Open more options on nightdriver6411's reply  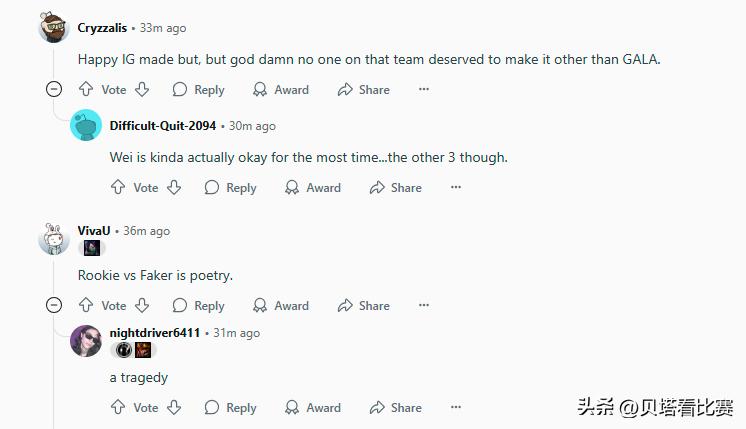click(x=456, y=407)
